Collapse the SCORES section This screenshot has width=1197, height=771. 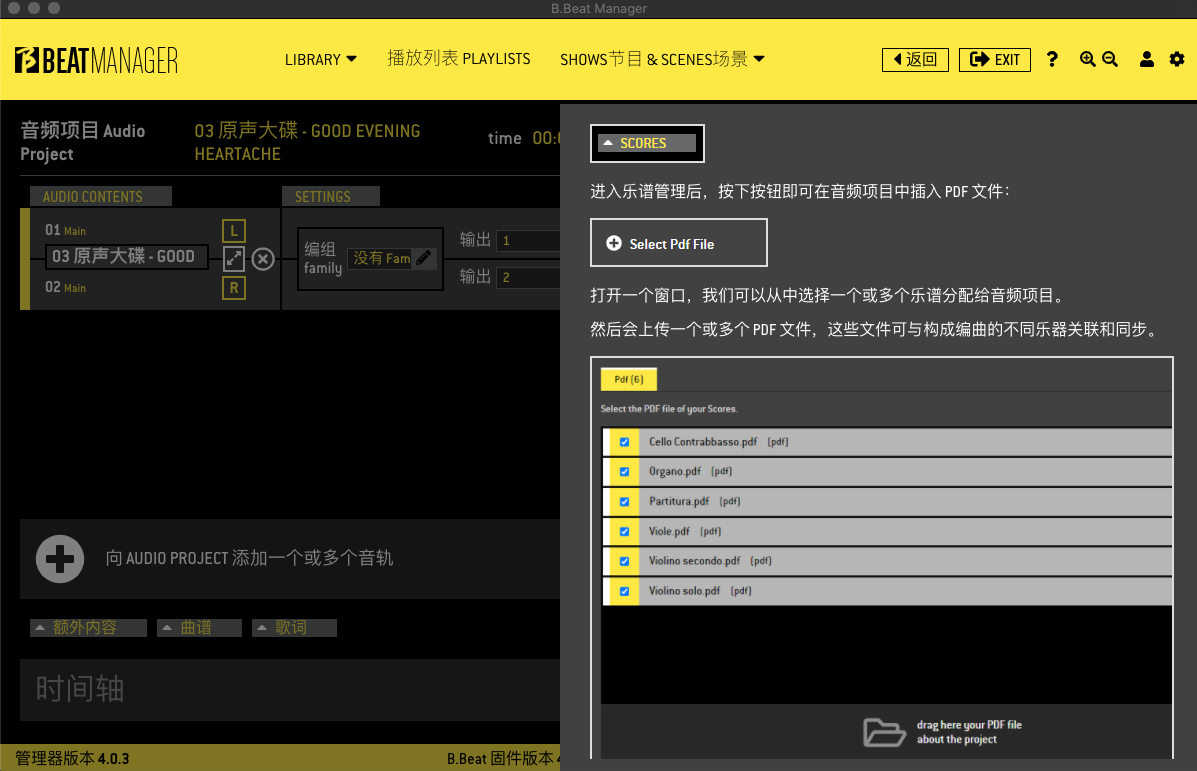[647, 143]
